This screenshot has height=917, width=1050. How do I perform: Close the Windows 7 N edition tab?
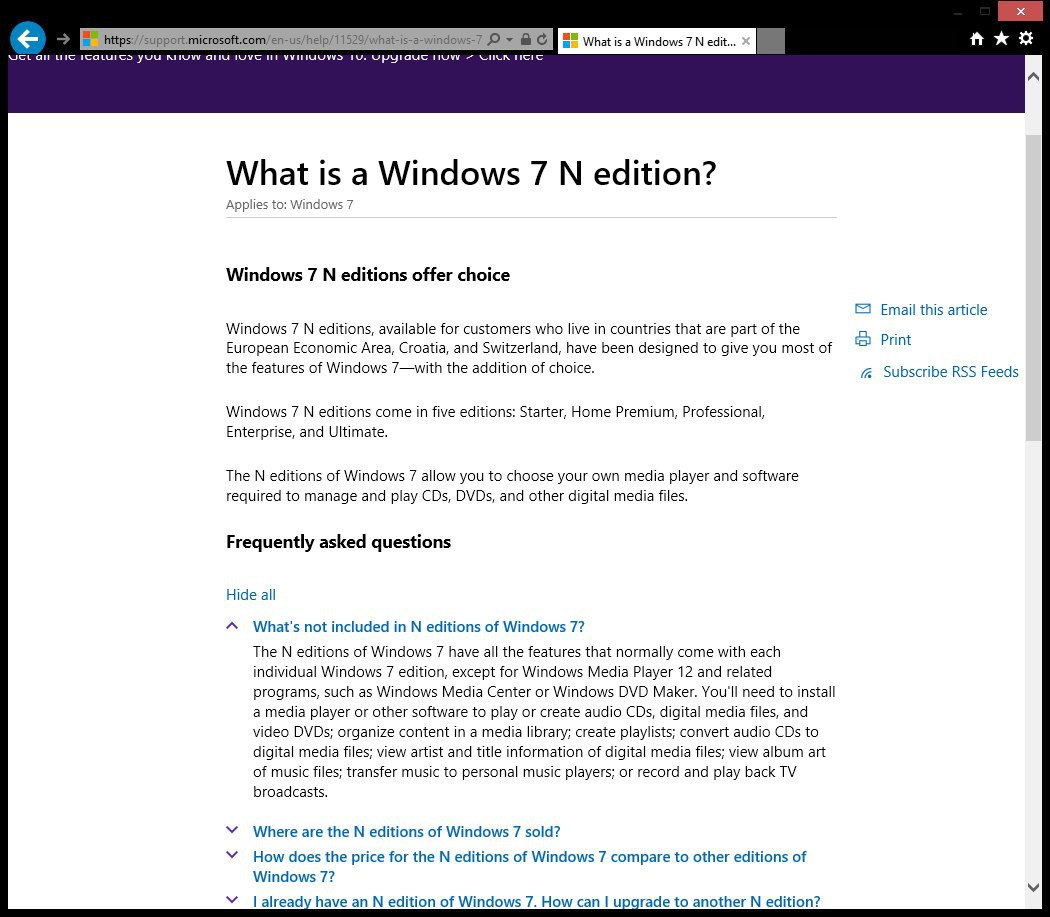(x=746, y=42)
